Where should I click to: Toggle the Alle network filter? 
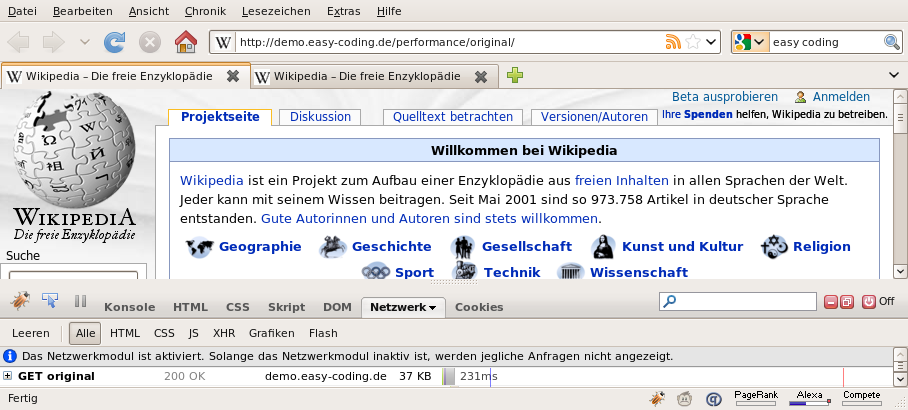tap(87, 333)
